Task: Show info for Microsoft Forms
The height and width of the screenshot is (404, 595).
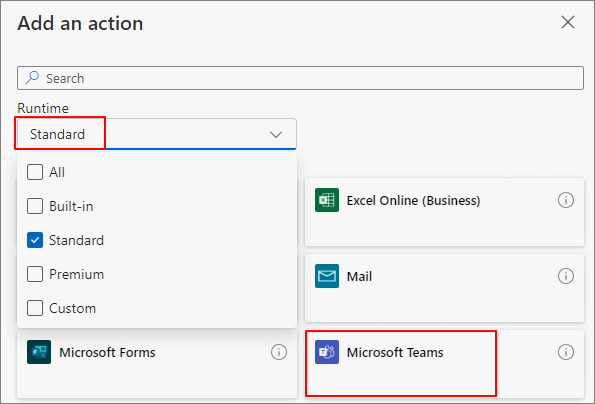Action: [x=279, y=352]
